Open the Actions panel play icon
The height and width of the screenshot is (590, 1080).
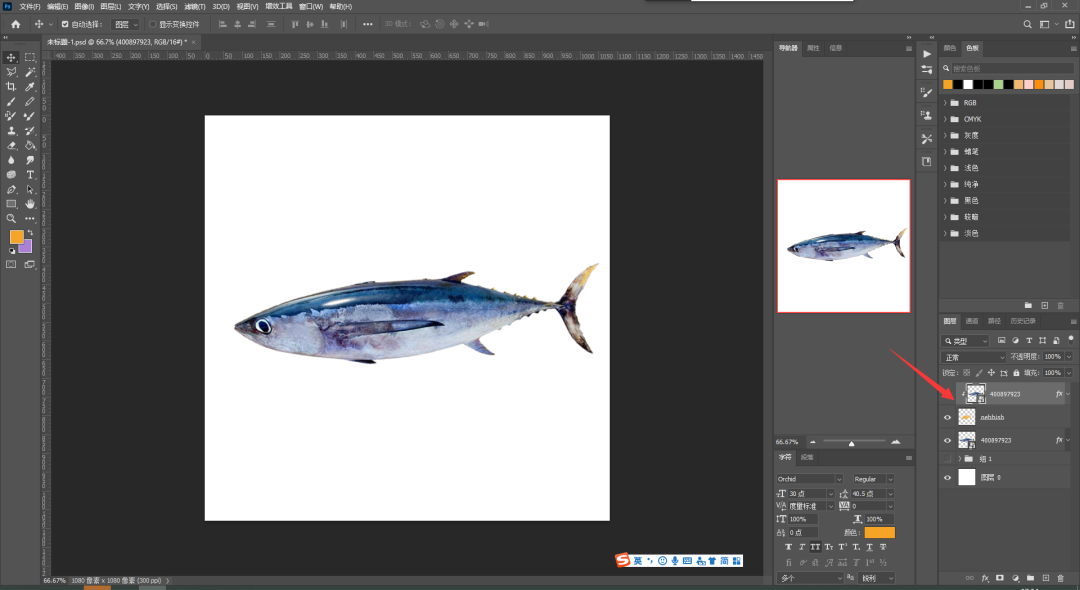[x=927, y=53]
